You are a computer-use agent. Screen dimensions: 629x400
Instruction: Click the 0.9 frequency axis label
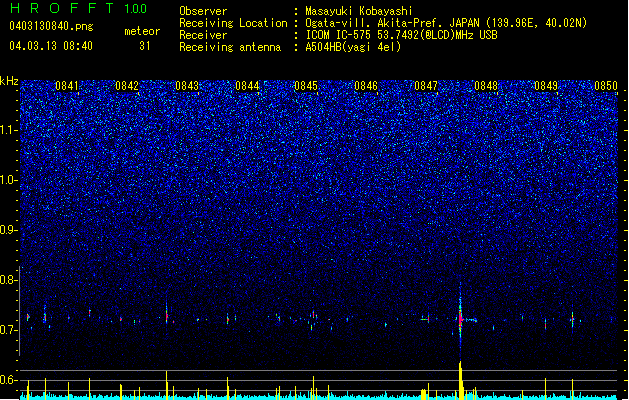click(x=9, y=230)
